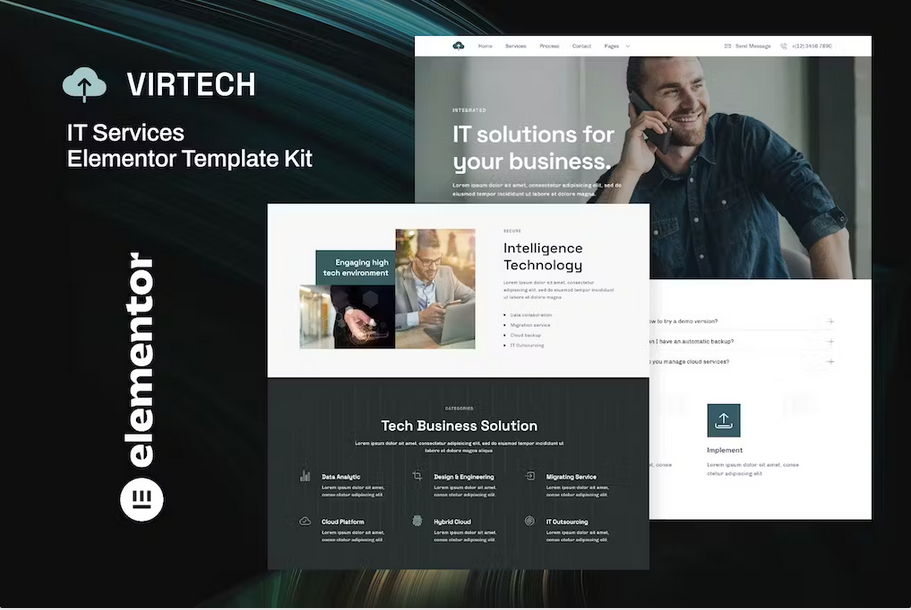Click the Cloud Platform cloud icon
The image size is (911, 610).
coord(304,522)
